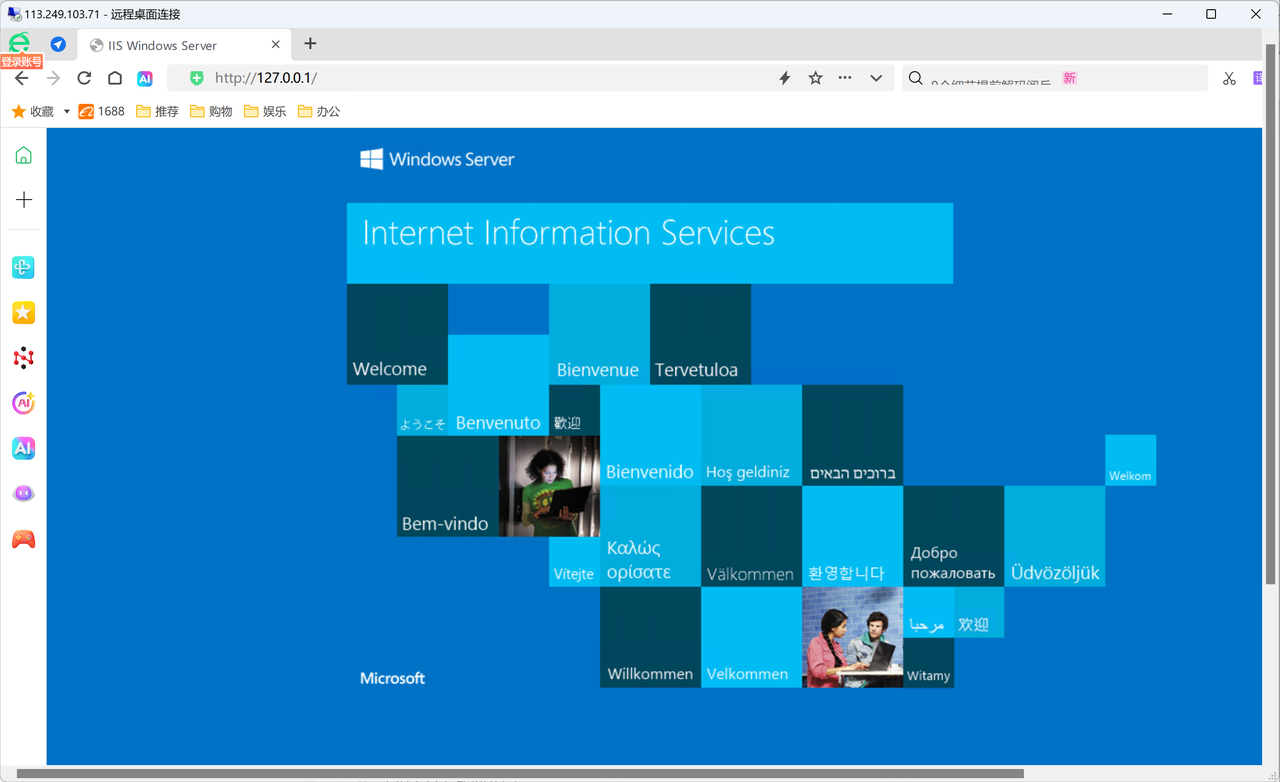This screenshot has height=782, width=1280.
Task: Click into the search input box
Action: (x=1055, y=78)
